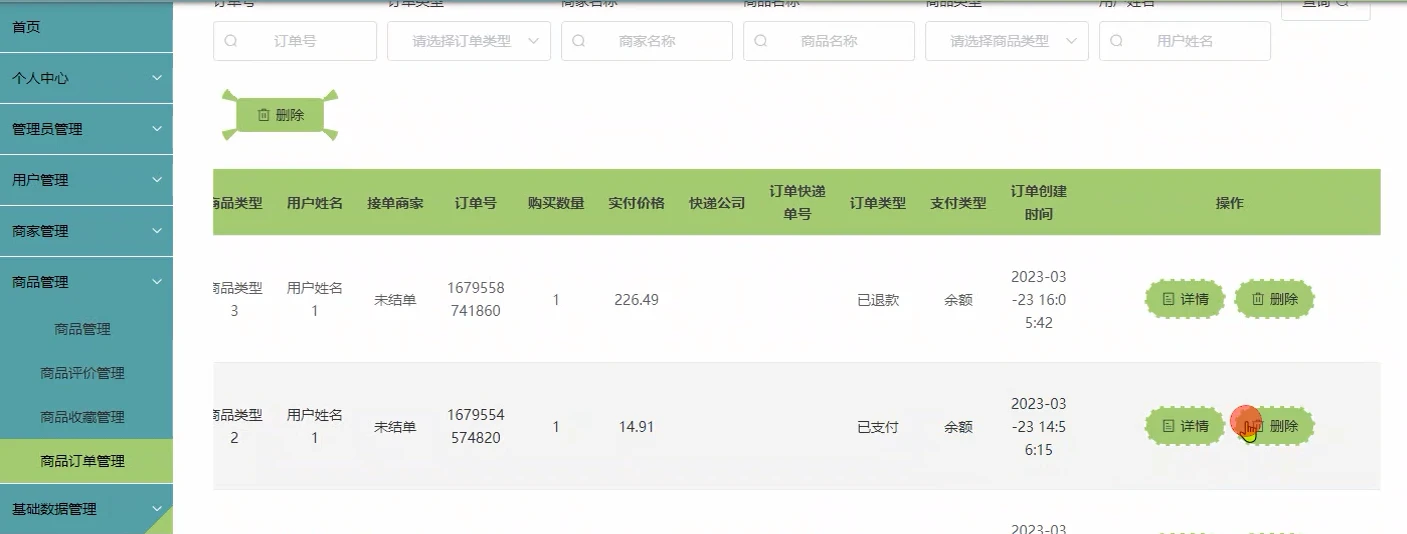Click the trash icon on the top 删除 button

264,115
